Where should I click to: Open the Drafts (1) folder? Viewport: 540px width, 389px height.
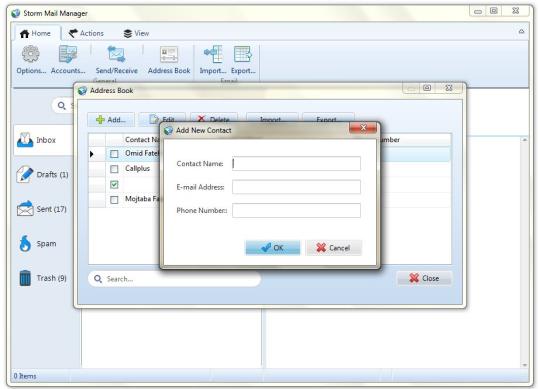tap(43, 175)
